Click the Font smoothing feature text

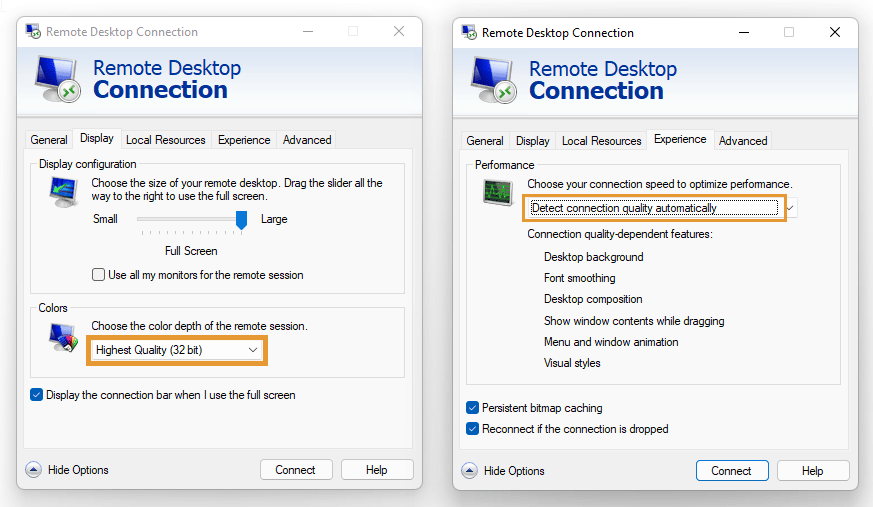(580, 278)
